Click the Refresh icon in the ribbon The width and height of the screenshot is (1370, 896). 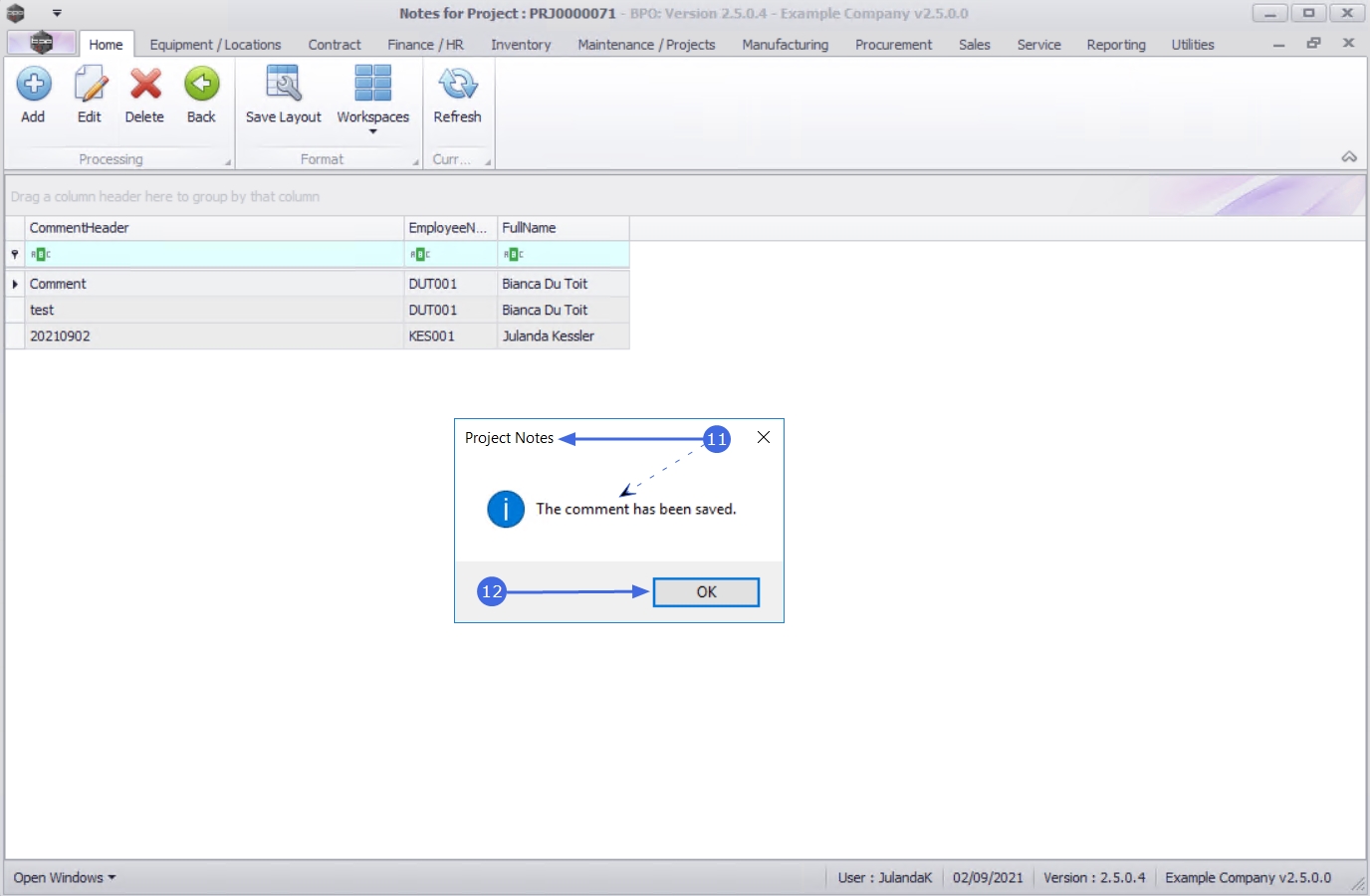coord(458,85)
